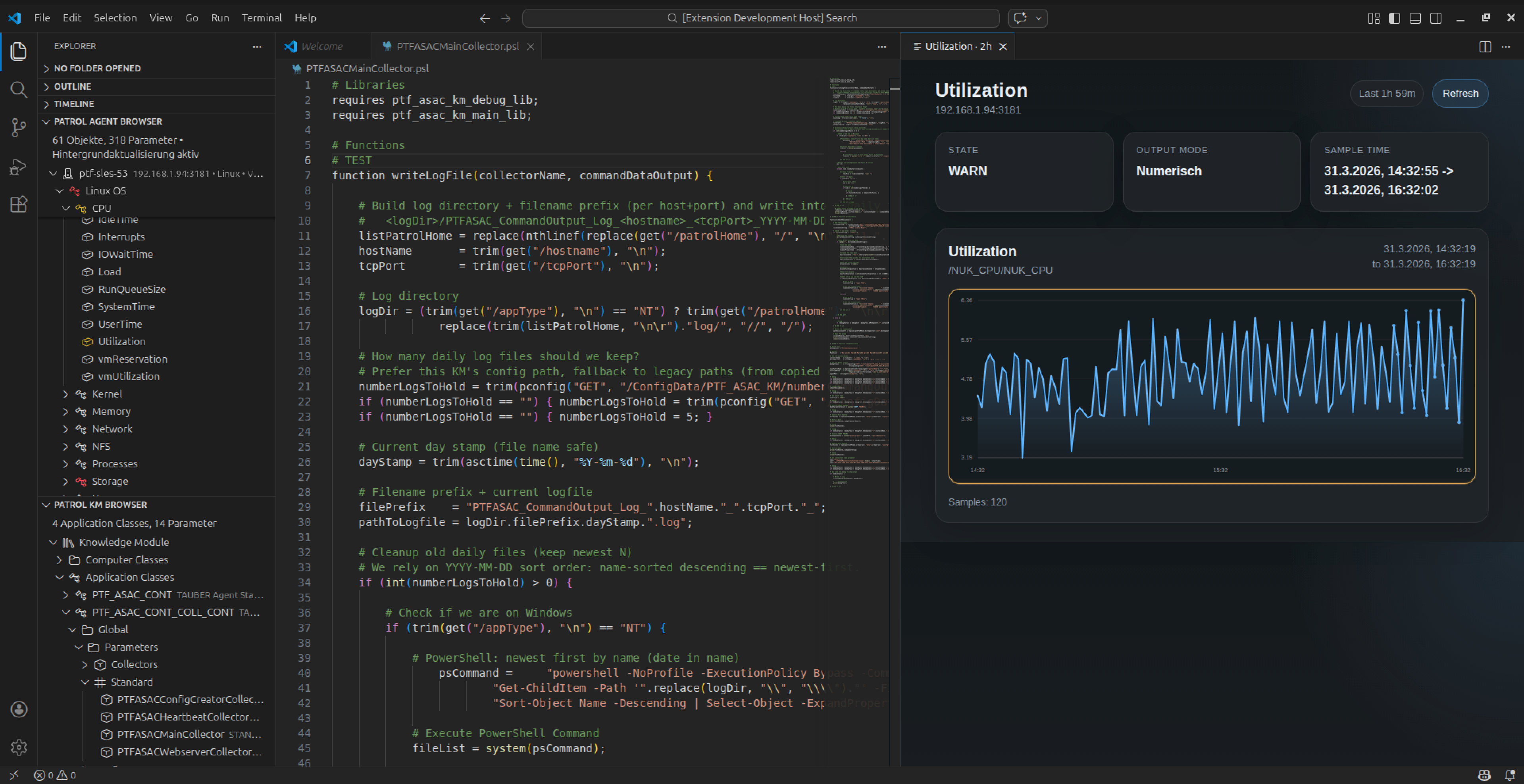Close the Utilization 2h tab
This screenshot has width=1524, height=784.
(1003, 47)
